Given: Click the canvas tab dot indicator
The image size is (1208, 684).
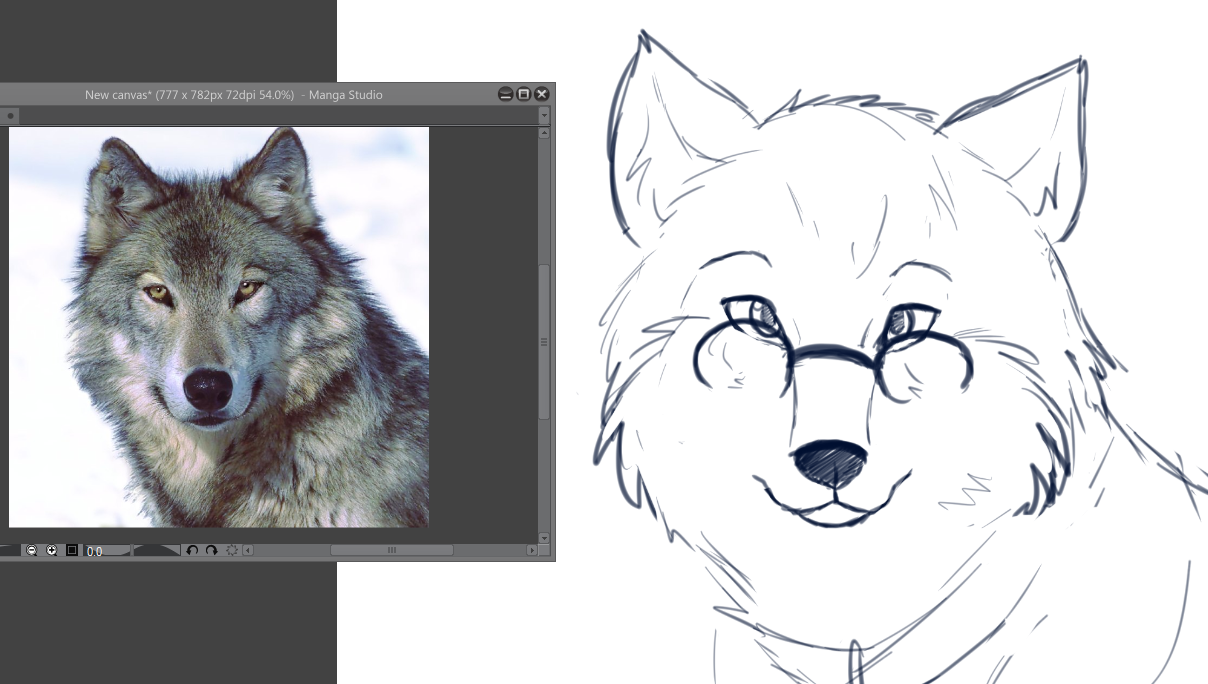Looking at the screenshot, I should (11, 116).
